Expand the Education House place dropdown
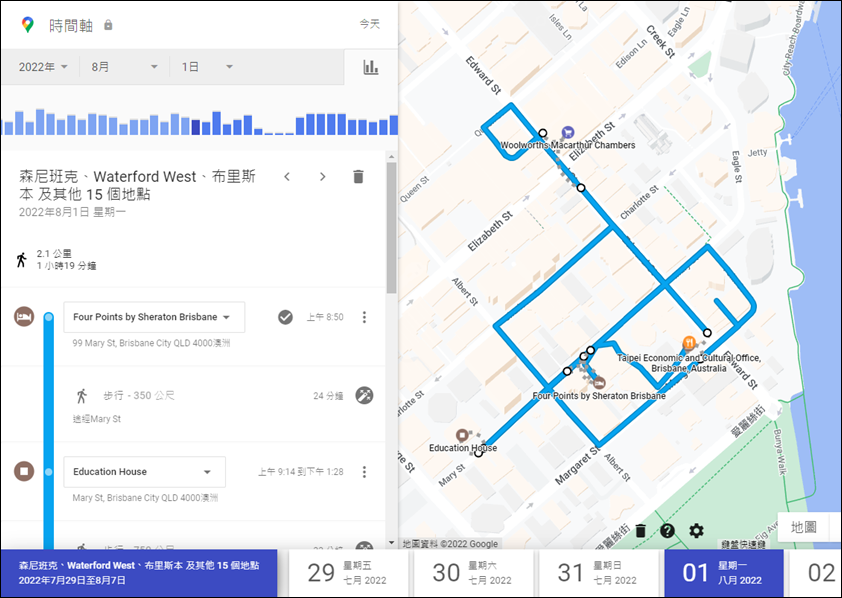 click(x=144, y=472)
